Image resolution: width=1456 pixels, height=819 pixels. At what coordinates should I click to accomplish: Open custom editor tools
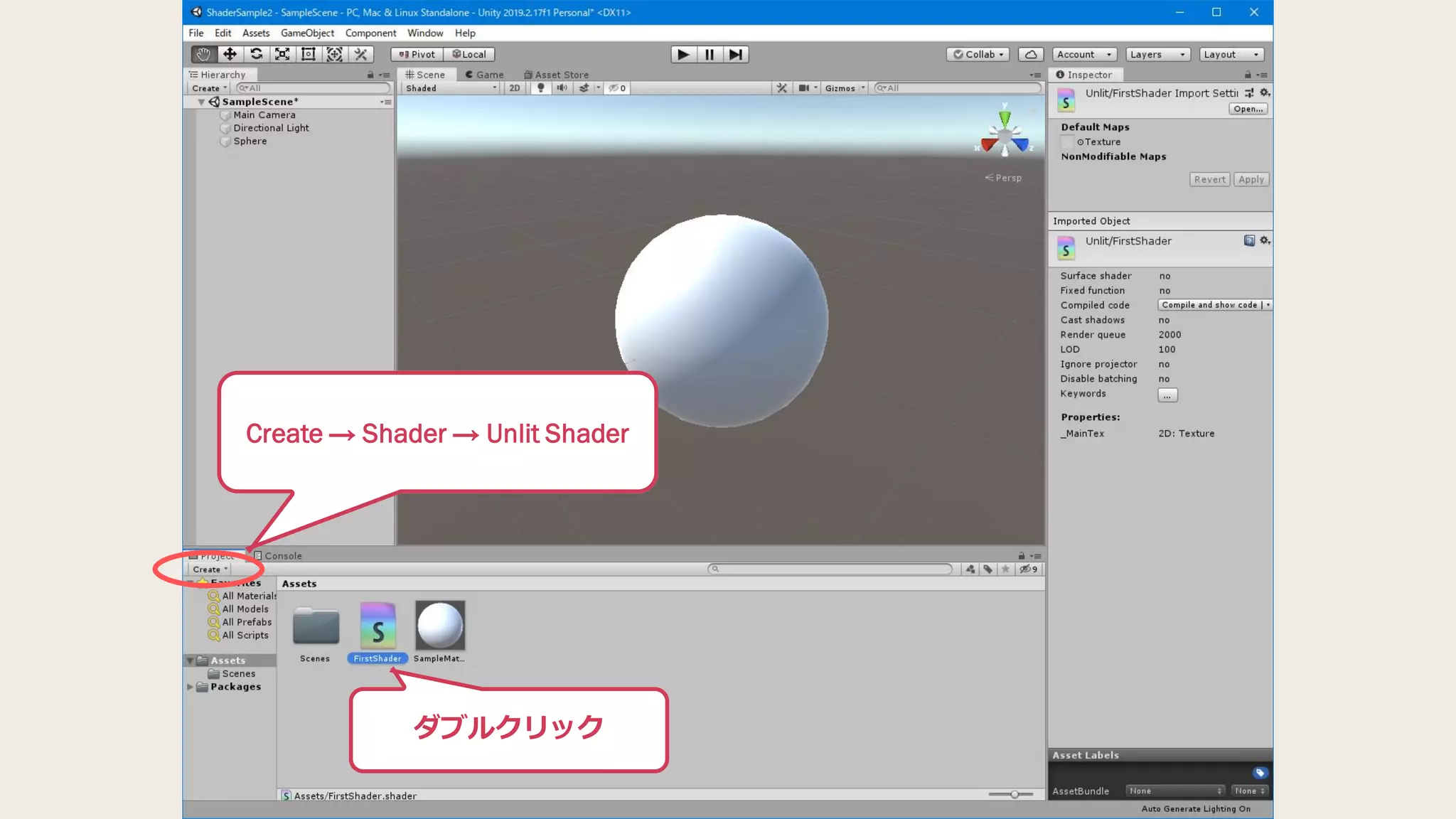(360, 54)
